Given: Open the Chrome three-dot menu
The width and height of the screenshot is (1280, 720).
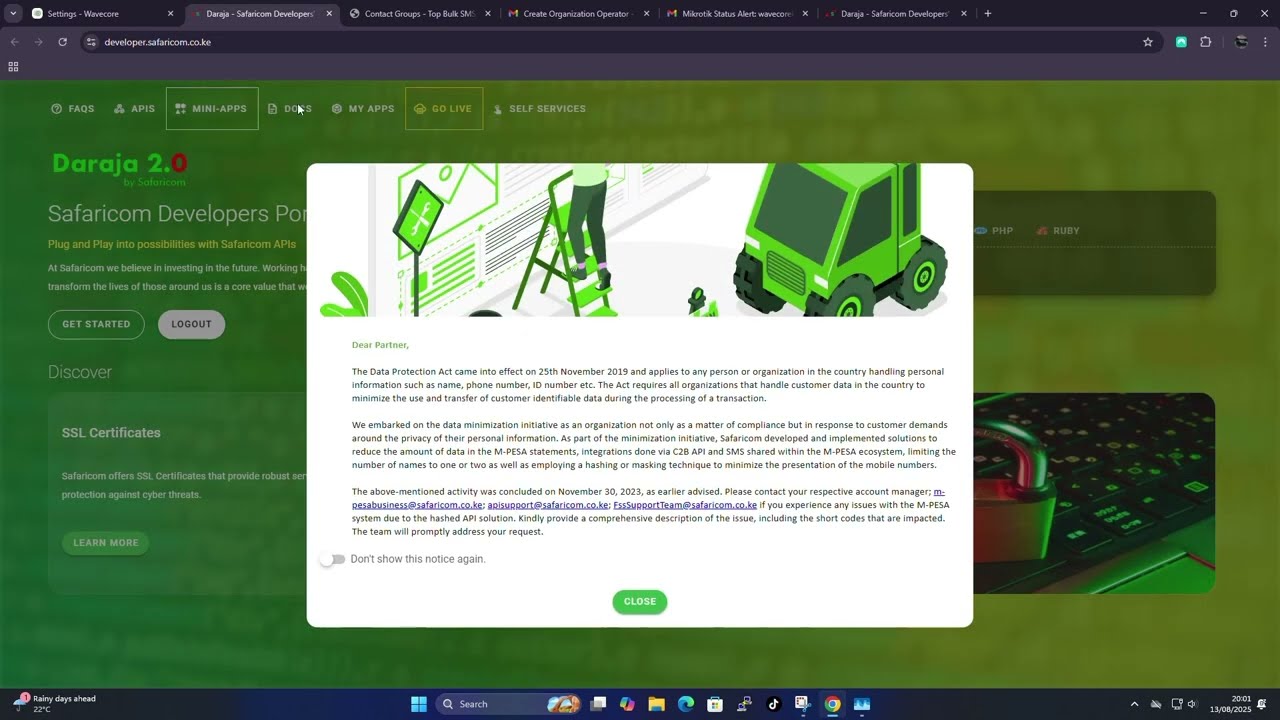Looking at the screenshot, I should coord(1265,42).
